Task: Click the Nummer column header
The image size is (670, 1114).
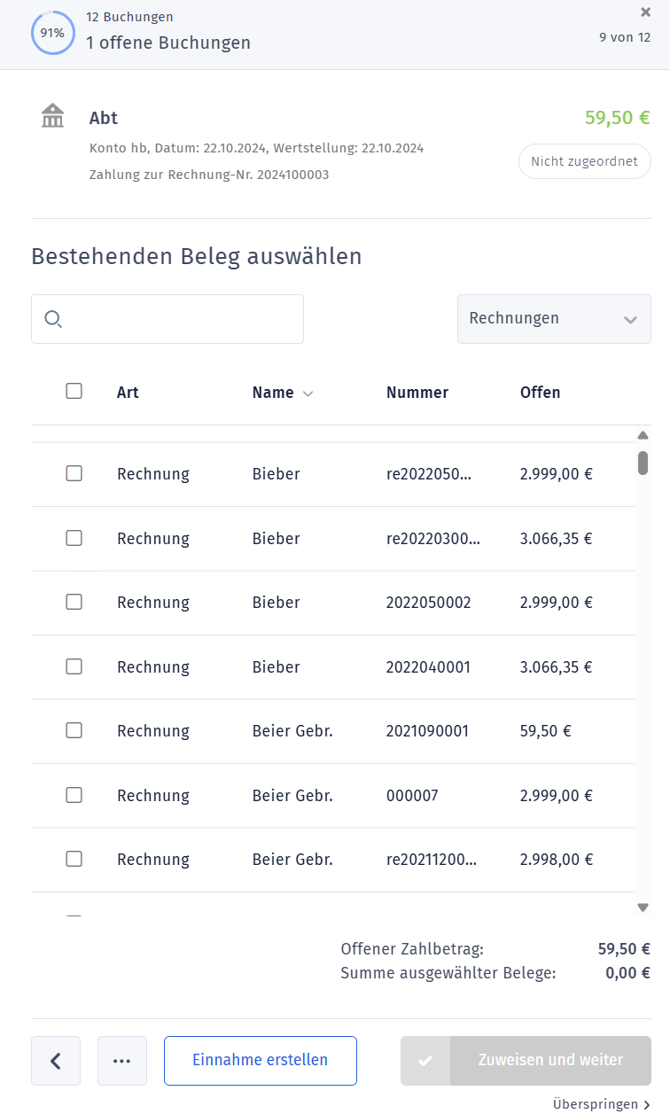Action: coord(417,392)
